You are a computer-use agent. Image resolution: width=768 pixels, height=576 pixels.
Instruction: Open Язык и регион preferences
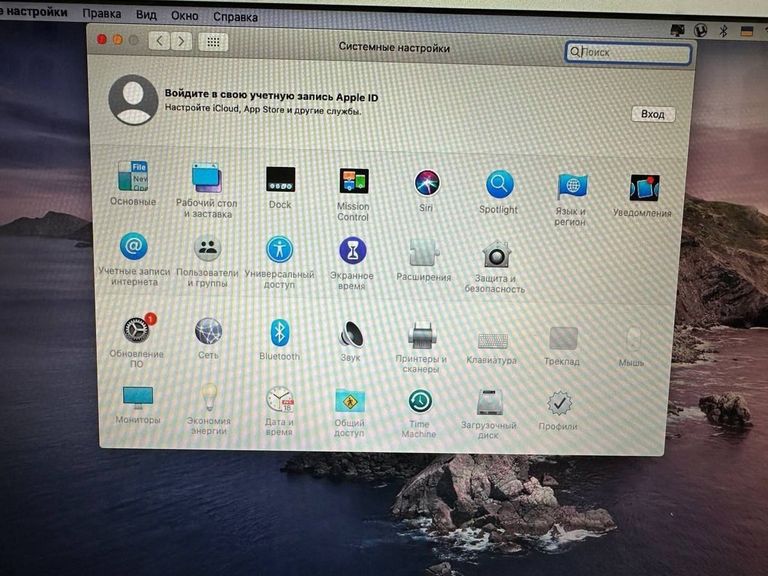coord(571,187)
